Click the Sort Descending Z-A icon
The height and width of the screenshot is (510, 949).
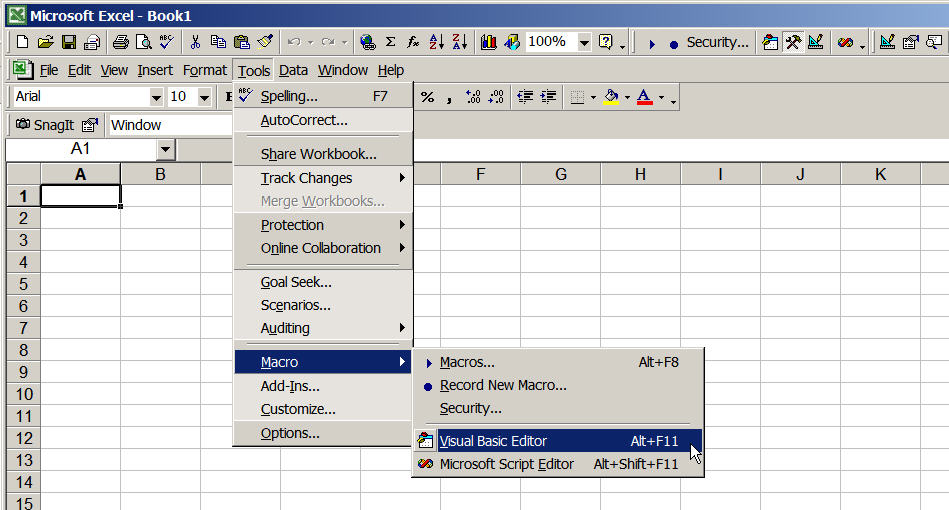point(460,42)
